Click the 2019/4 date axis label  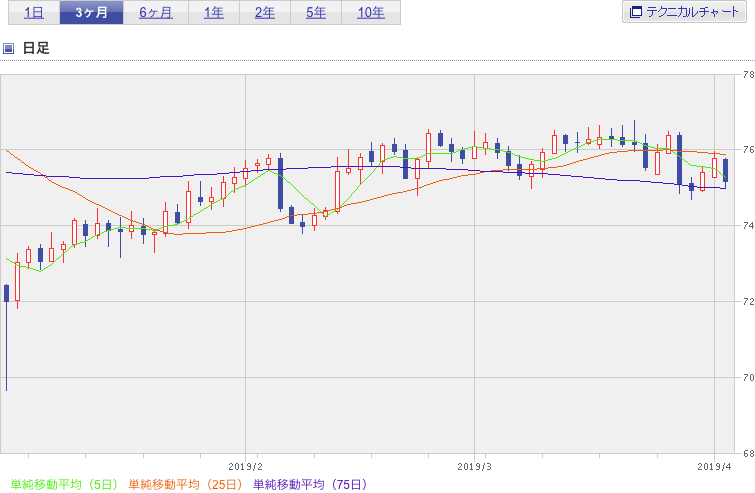click(x=715, y=467)
